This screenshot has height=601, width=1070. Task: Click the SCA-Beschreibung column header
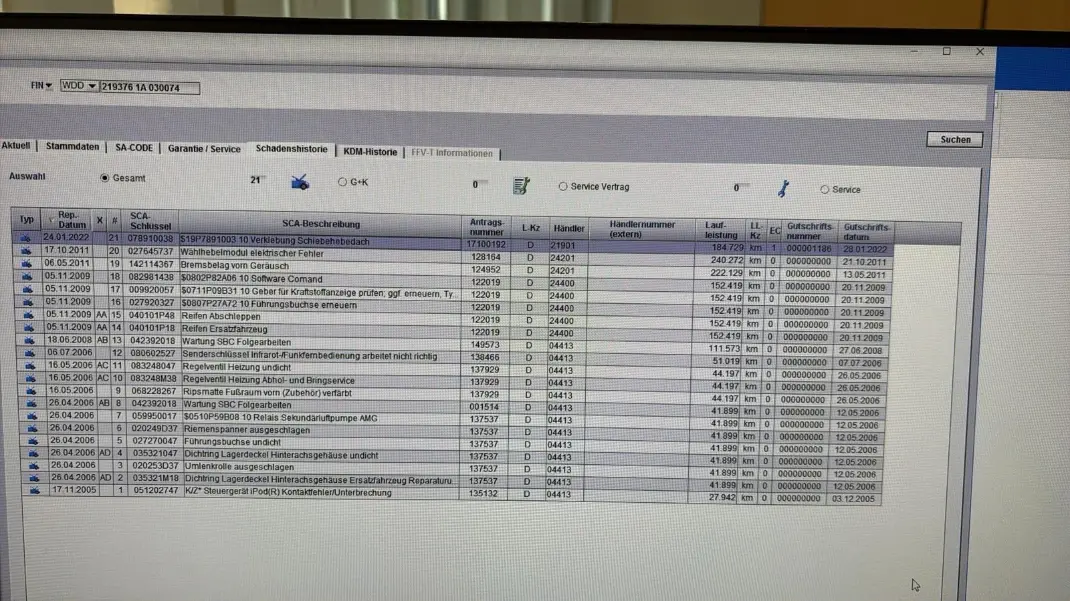[320, 223]
